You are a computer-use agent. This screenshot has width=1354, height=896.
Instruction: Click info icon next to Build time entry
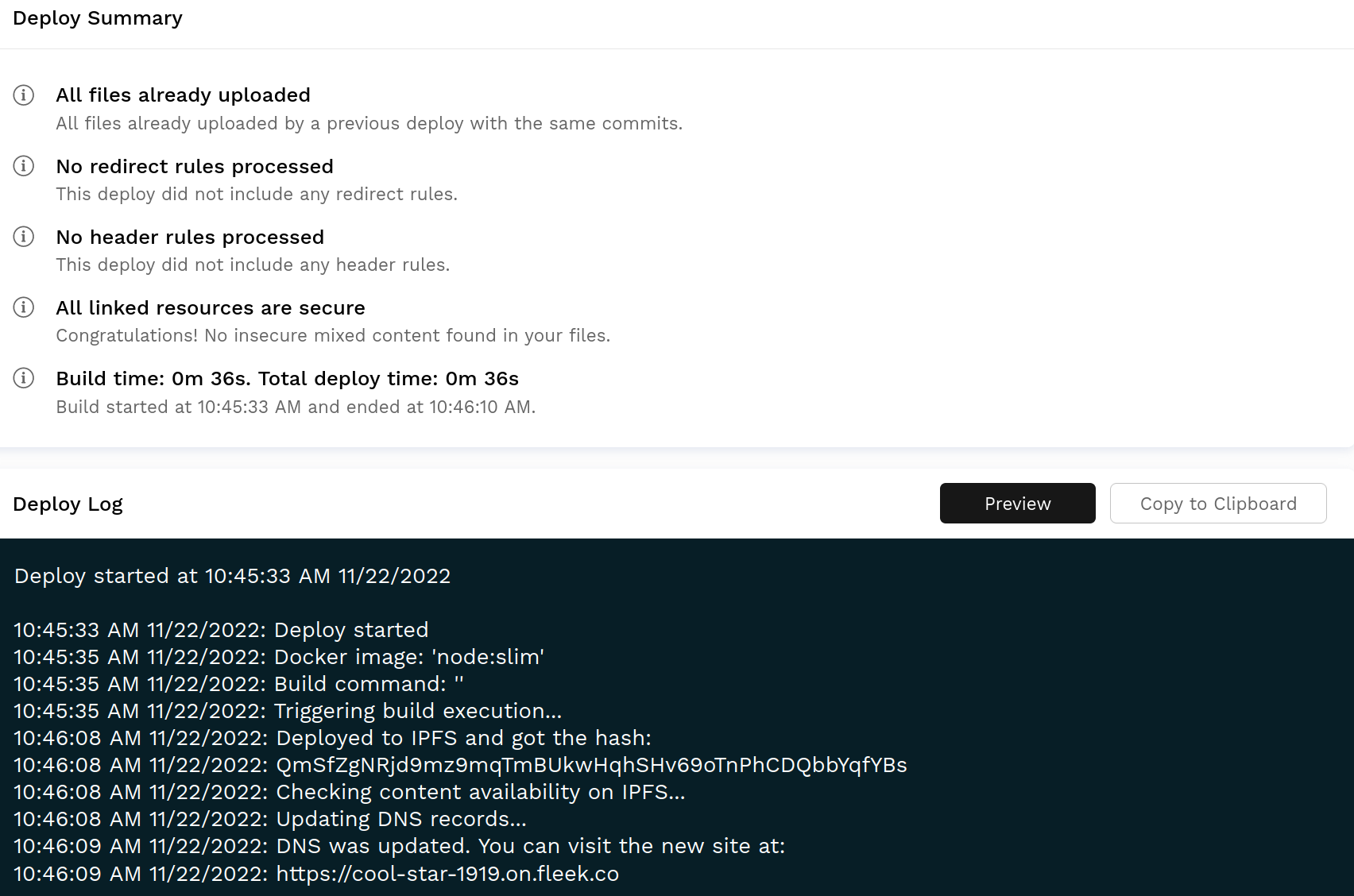(x=24, y=378)
